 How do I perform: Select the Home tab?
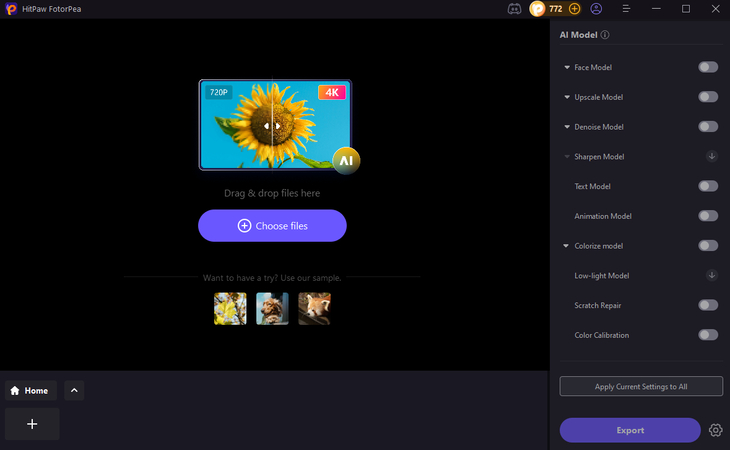[30, 391]
